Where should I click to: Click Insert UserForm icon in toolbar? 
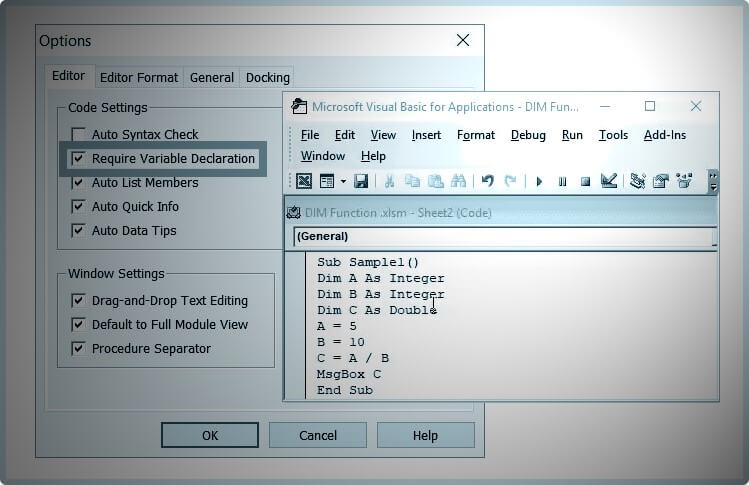click(x=327, y=181)
